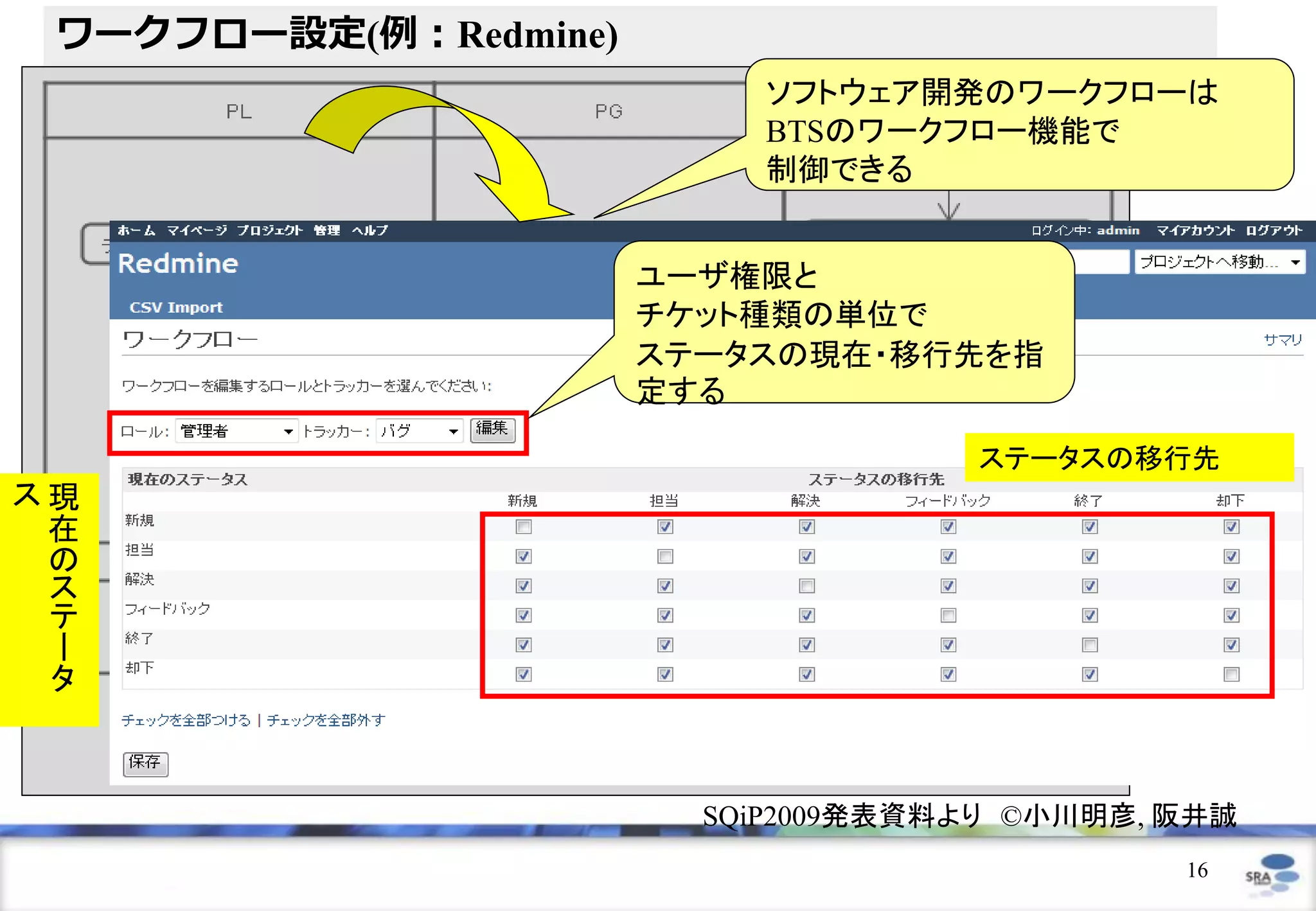This screenshot has height=911, width=1316.
Task: Uncheck 却下 row to 終了 checkbox
Action: point(1090,675)
